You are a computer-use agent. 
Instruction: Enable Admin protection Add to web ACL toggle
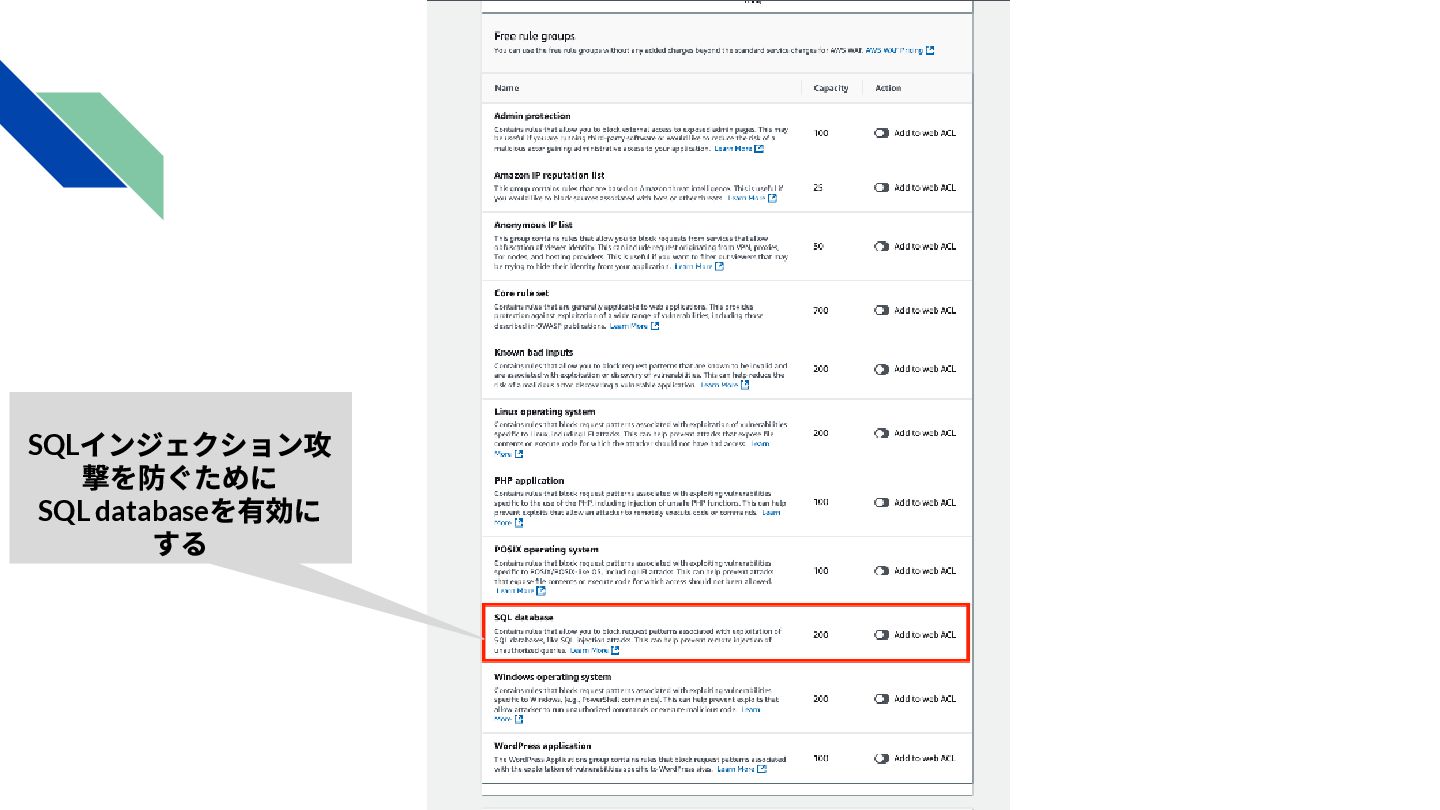pyautogui.click(x=881, y=133)
